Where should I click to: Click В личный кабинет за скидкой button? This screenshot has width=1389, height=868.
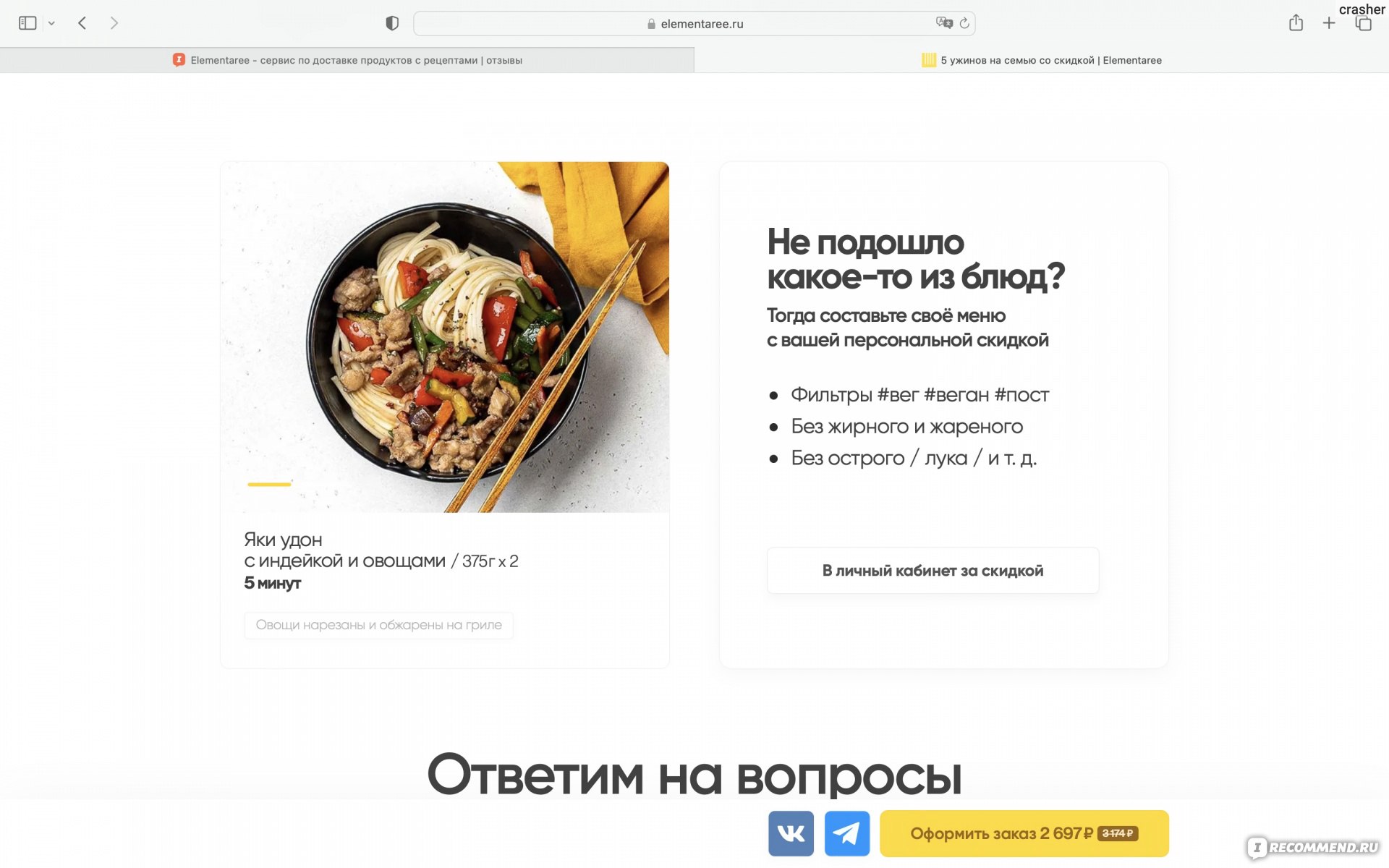(x=932, y=570)
